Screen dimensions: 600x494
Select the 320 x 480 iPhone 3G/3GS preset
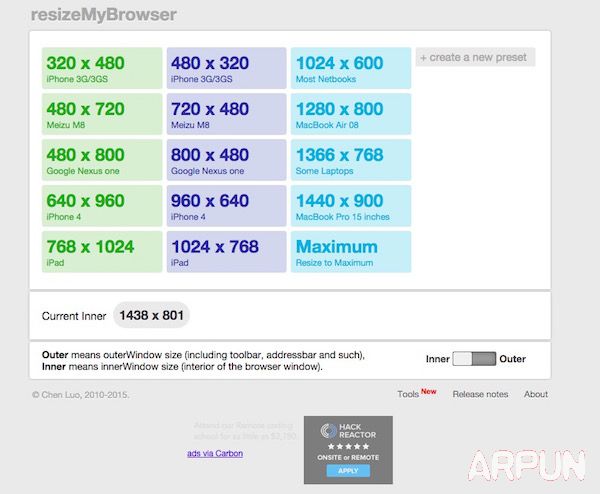[x=102, y=69]
